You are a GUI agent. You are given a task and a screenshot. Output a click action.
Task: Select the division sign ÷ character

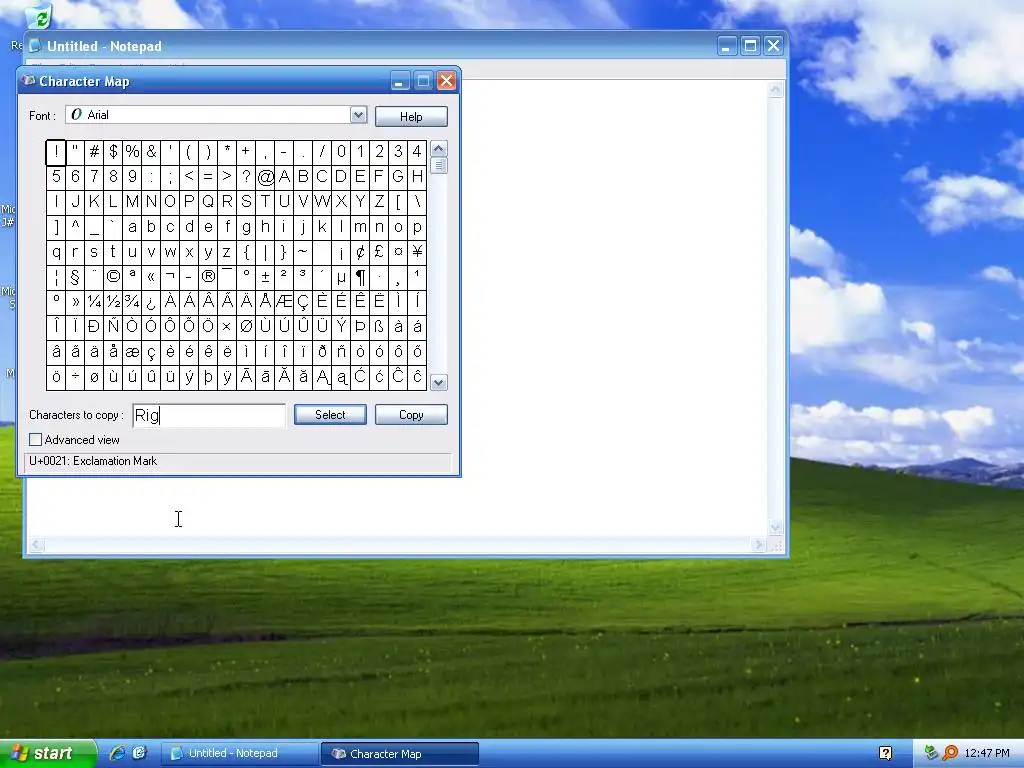[75, 377]
